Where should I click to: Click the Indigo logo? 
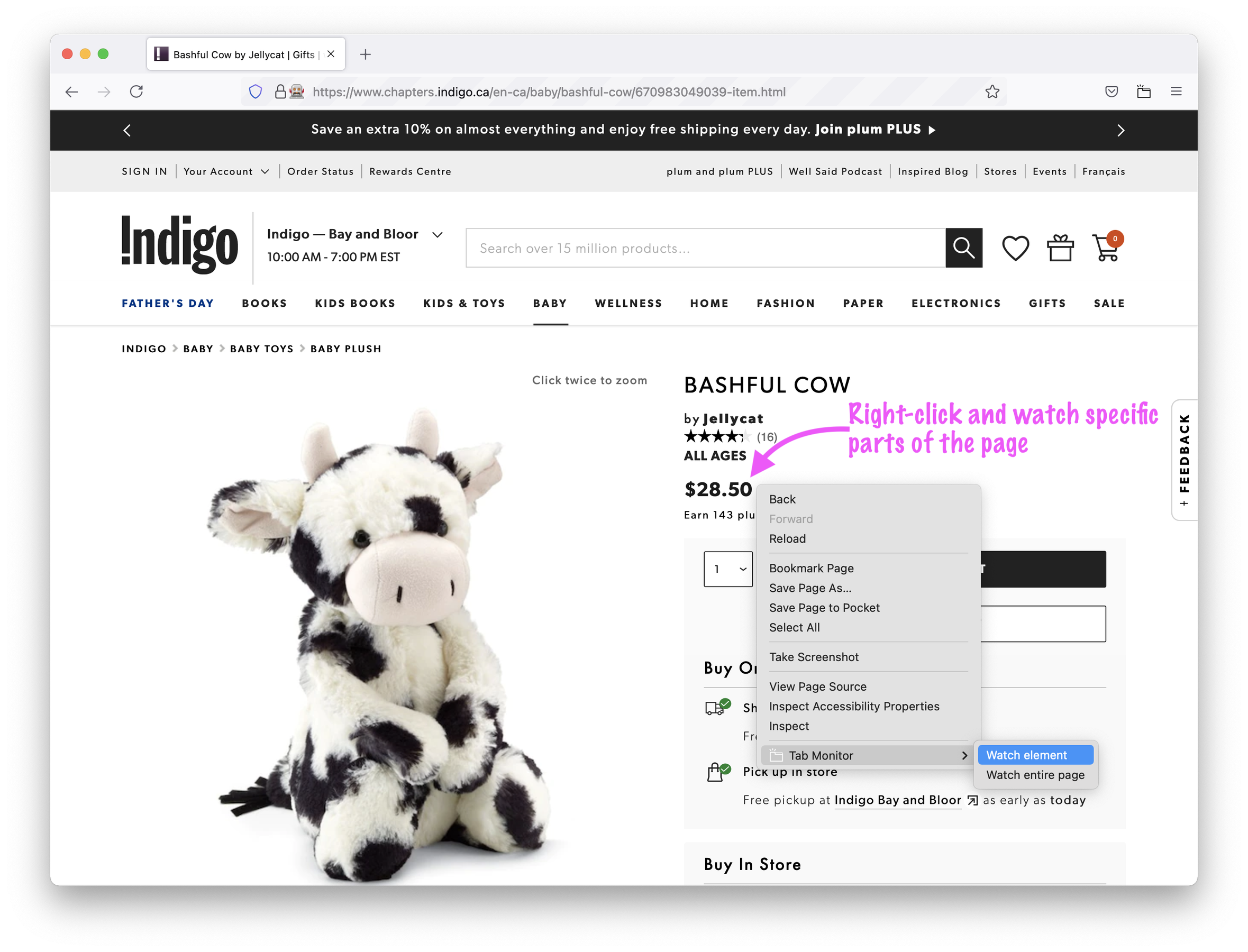[x=180, y=245]
